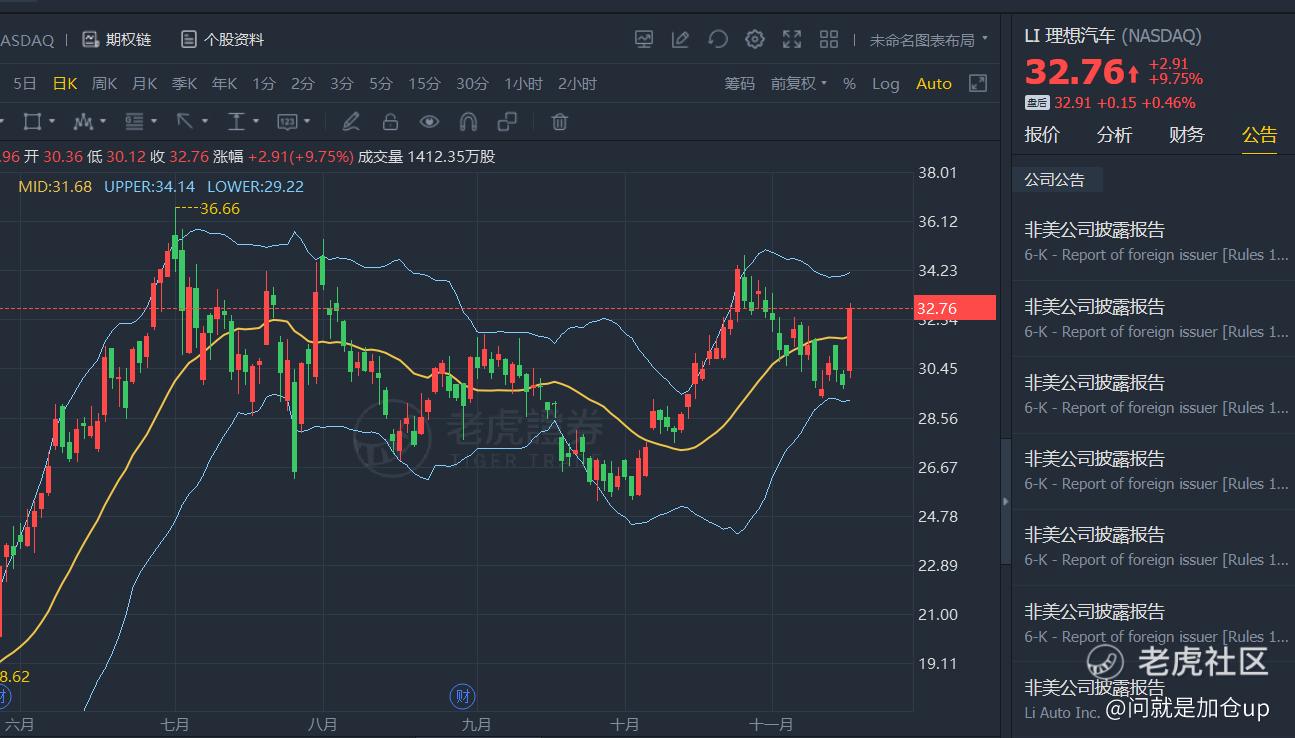Image resolution: width=1295 pixels, height=738 pixels.
Task: Delete drawings with trash icon
Action: (560, 122)
